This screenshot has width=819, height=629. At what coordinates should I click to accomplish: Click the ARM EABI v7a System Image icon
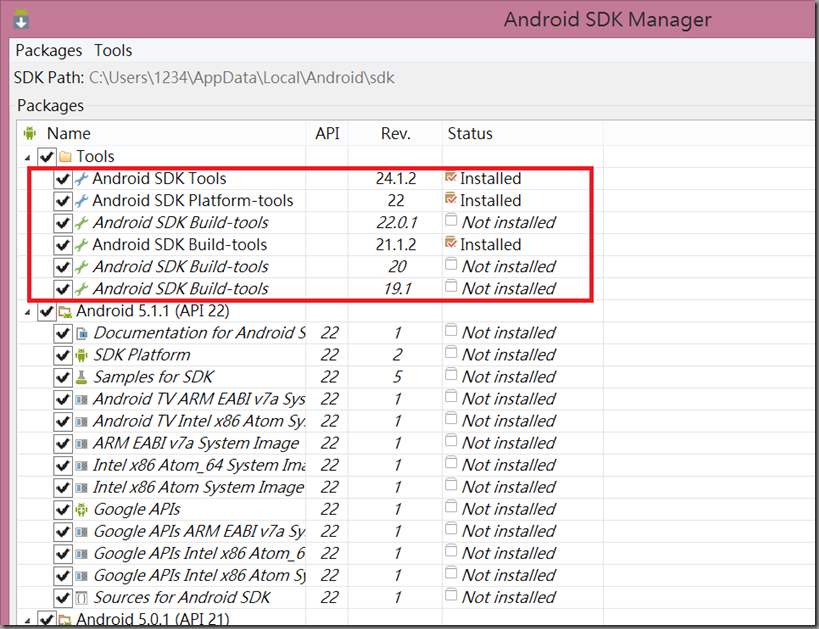tap(82, 443)
